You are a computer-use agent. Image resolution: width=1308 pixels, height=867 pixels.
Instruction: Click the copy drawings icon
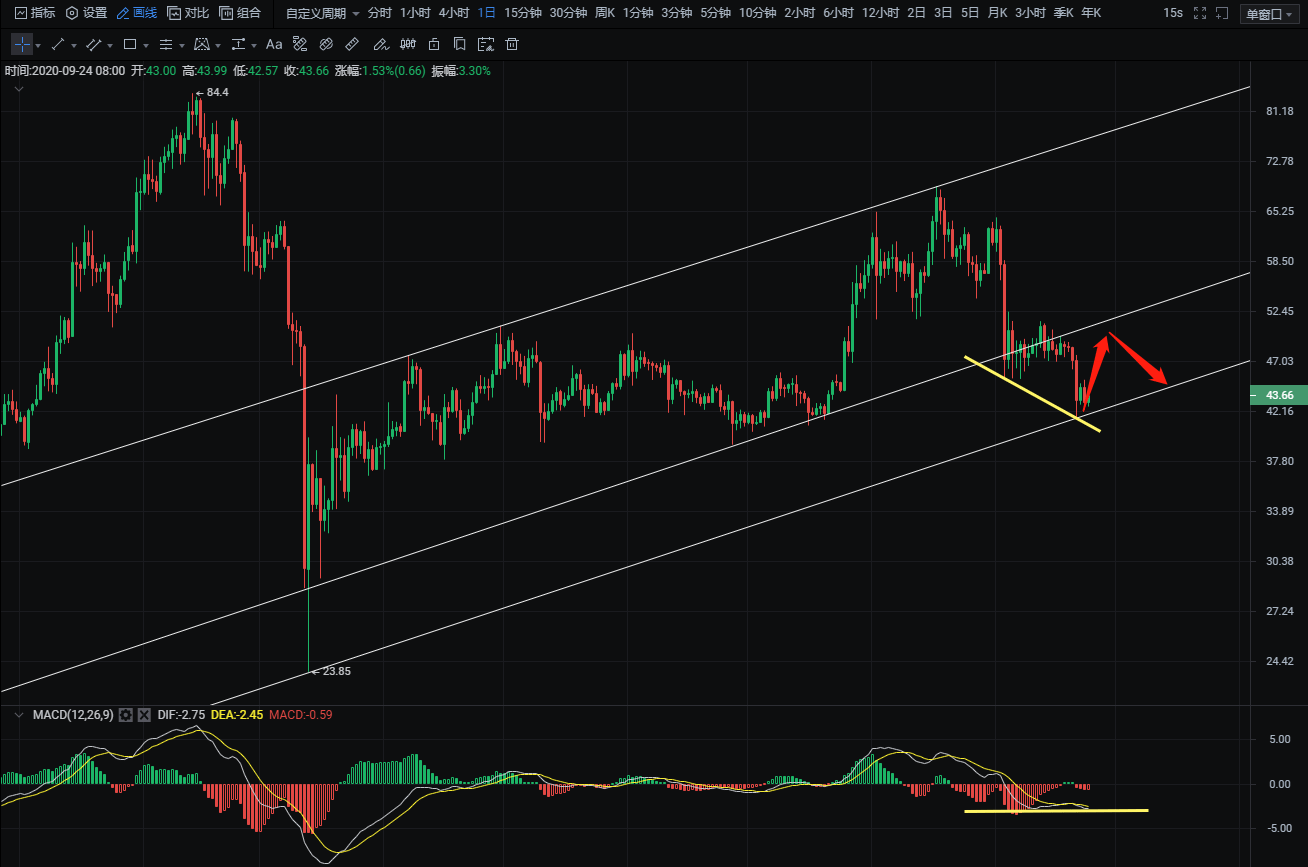(x=459, y=45)
